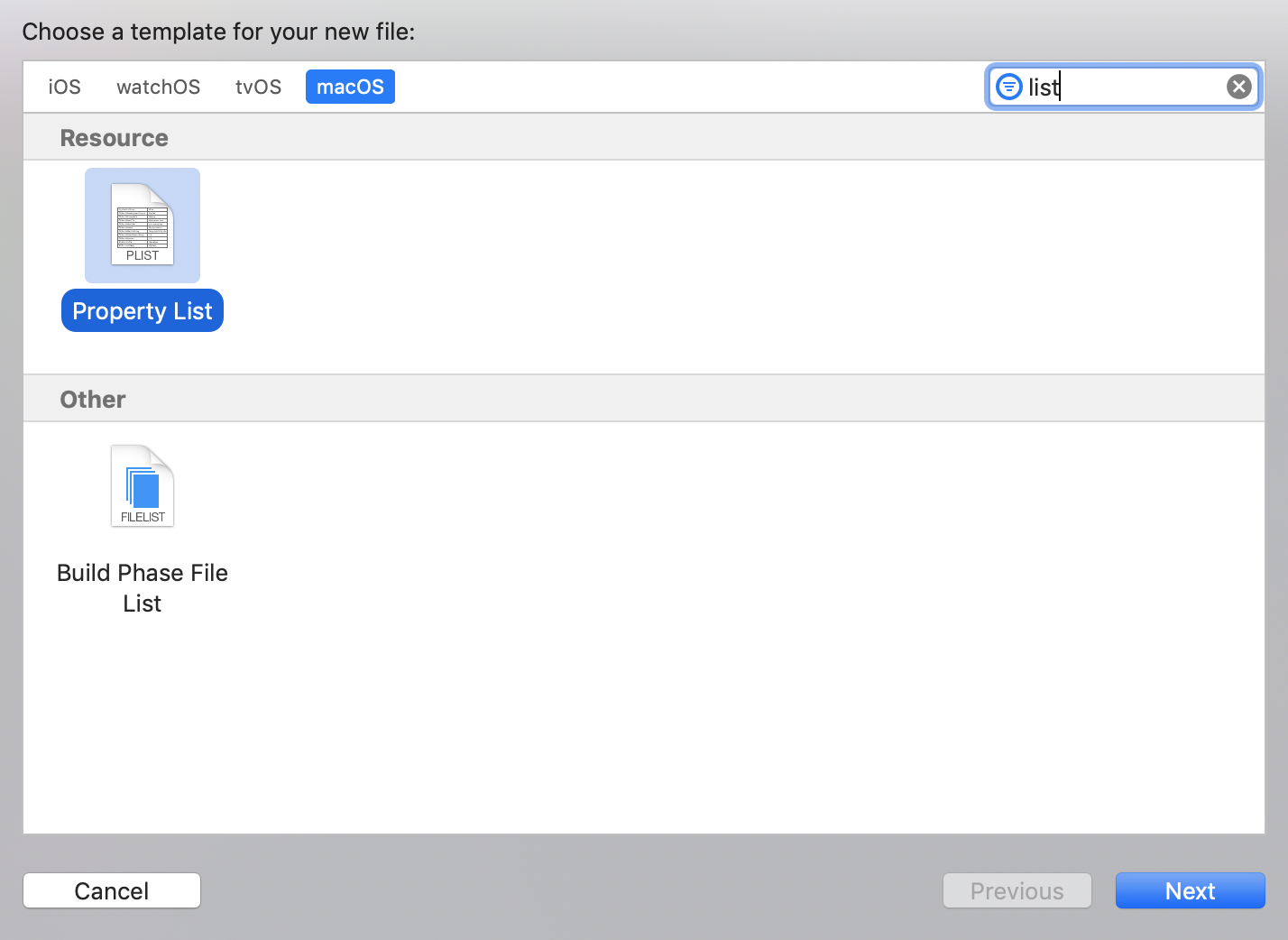Clear the search field text
Screen dimensions: 1288x940
pos(1239,87)
